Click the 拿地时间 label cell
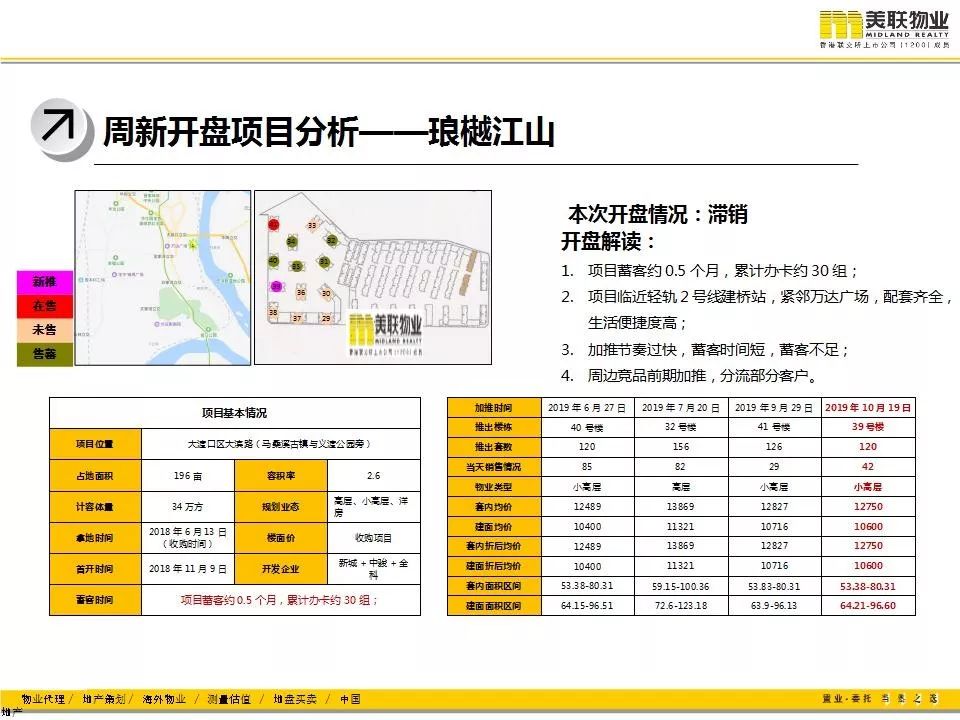This screenshot has width=960, height=720. (x=96, y=538)
